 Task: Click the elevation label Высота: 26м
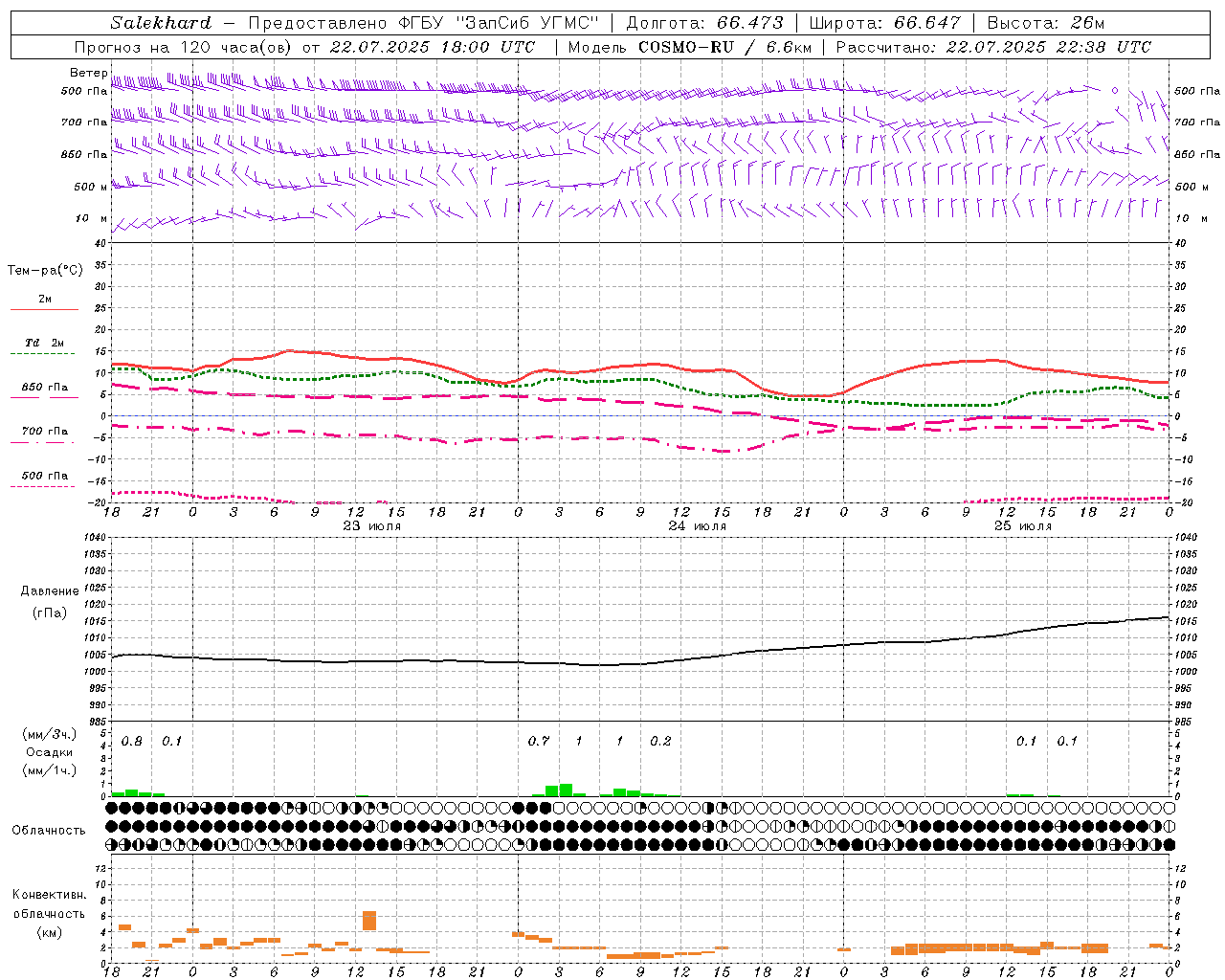point(1046,23)
